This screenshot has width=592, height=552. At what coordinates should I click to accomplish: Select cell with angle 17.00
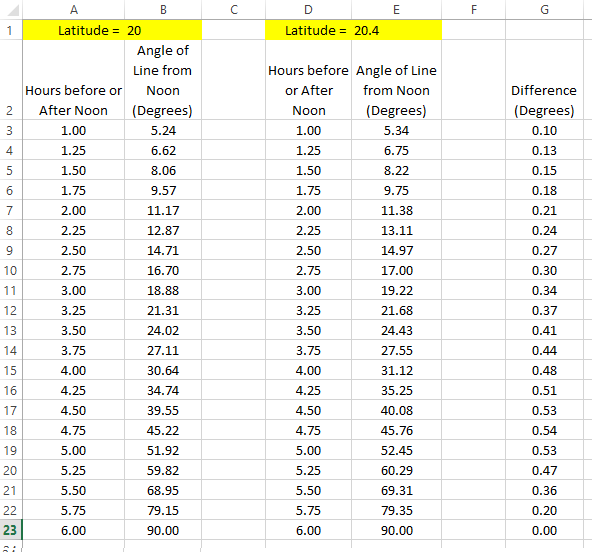[396, 270]
